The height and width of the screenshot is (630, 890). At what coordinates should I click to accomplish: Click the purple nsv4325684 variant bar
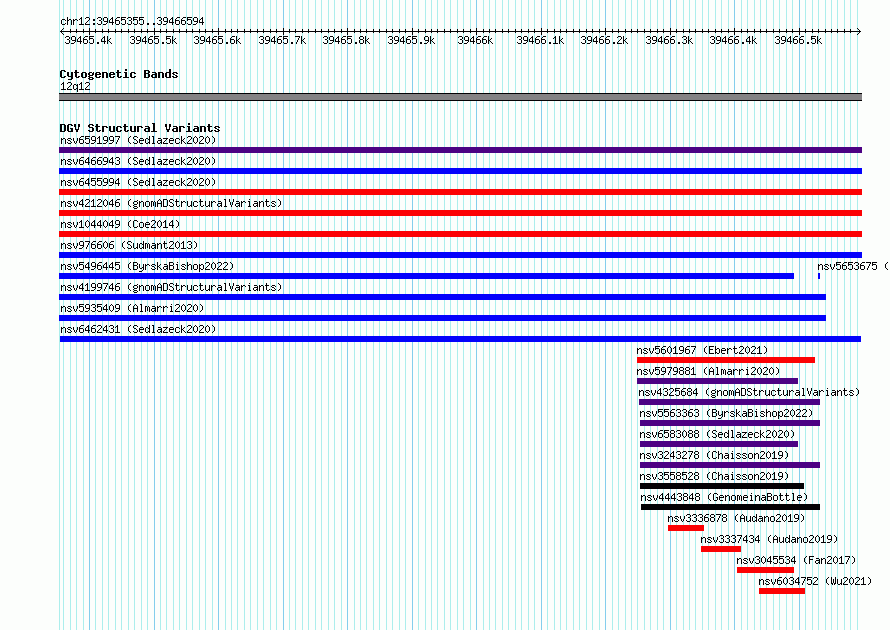729,402
